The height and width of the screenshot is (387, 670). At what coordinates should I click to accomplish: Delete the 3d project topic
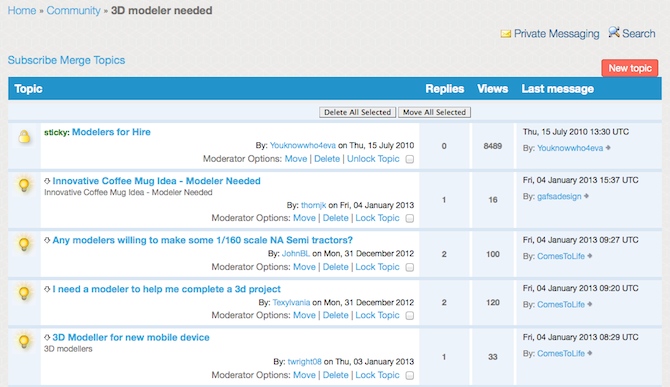(335, 315)
